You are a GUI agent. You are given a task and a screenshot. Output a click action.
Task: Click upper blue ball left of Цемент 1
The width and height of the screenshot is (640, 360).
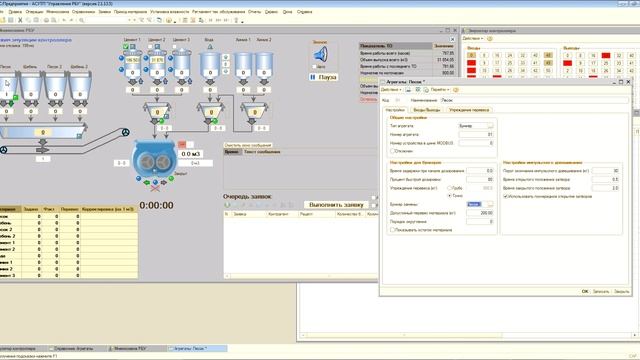[x=121, y=58]
